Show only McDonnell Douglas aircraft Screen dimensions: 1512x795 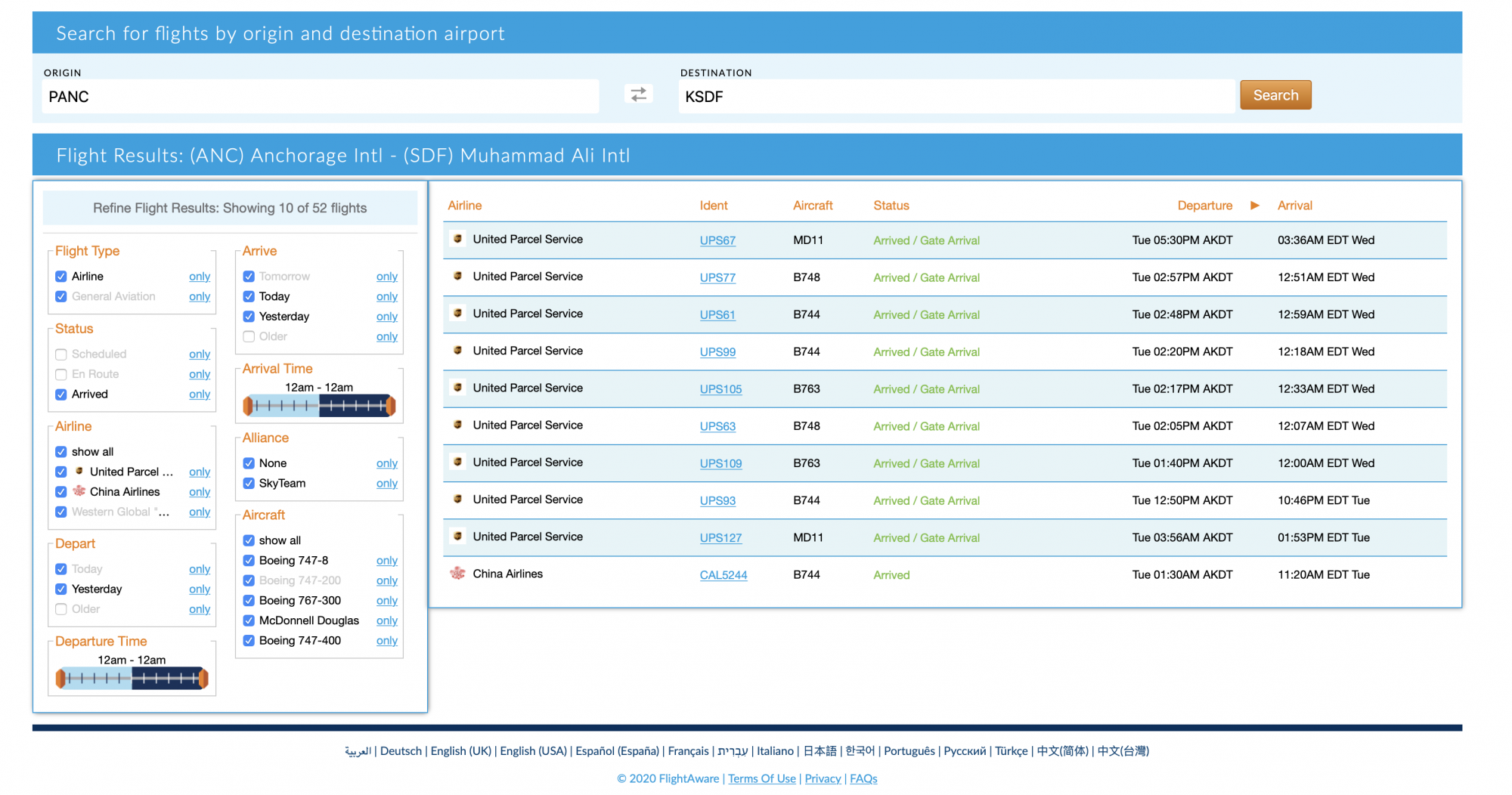click(387, 620)
